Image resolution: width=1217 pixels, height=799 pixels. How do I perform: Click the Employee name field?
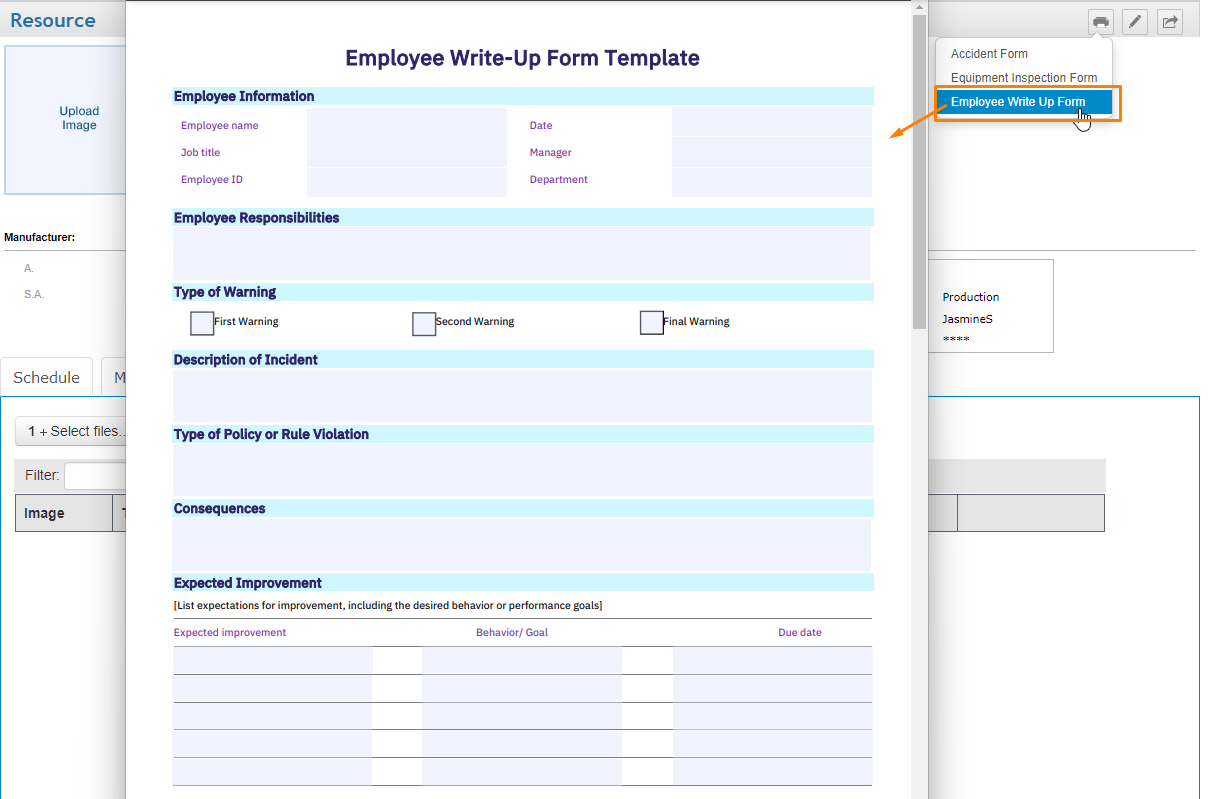click(x=407, y=123)
